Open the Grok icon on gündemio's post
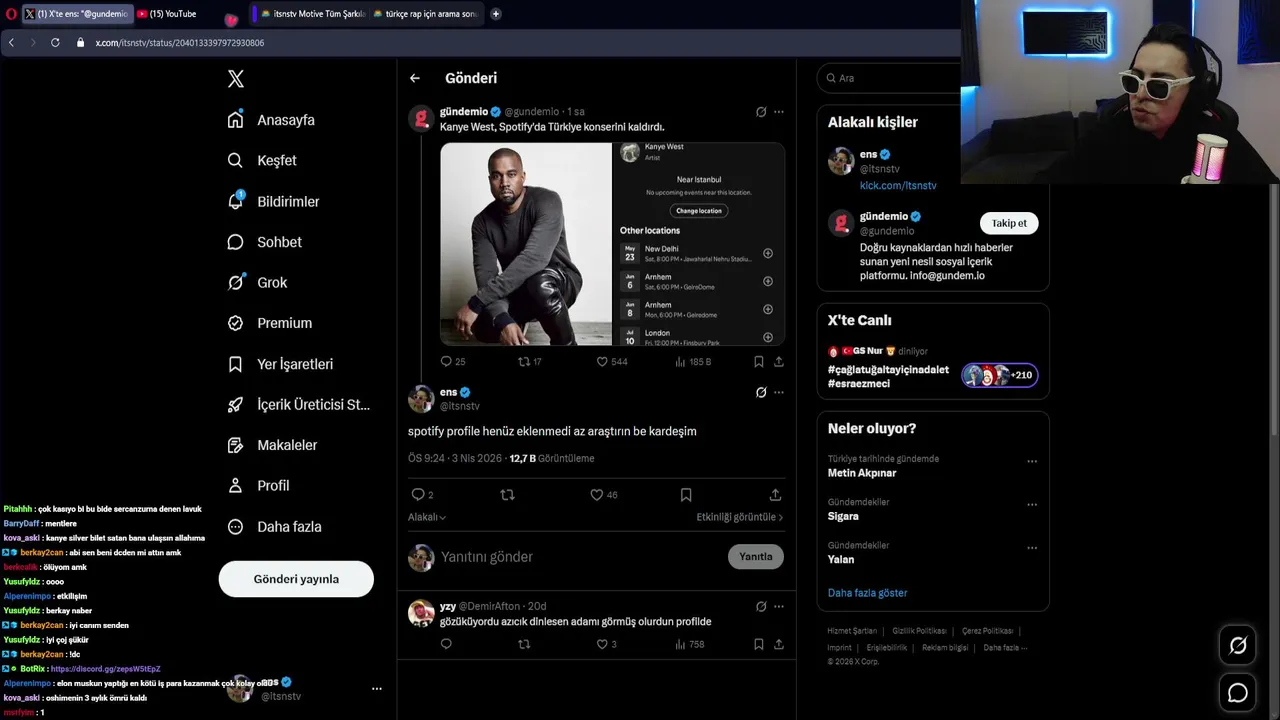The width and height of the screenshot is (1280, 720). click(761, 112)
